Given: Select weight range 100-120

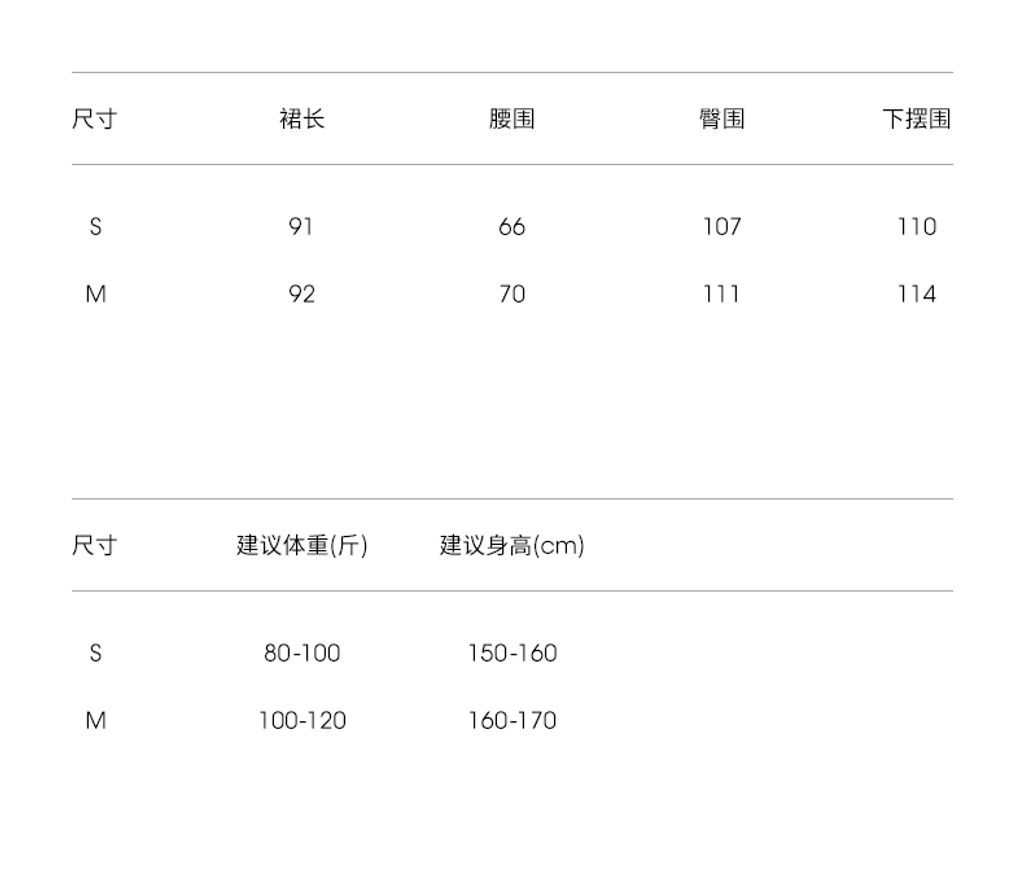Looking at the screenshot, I should (302, 720).
